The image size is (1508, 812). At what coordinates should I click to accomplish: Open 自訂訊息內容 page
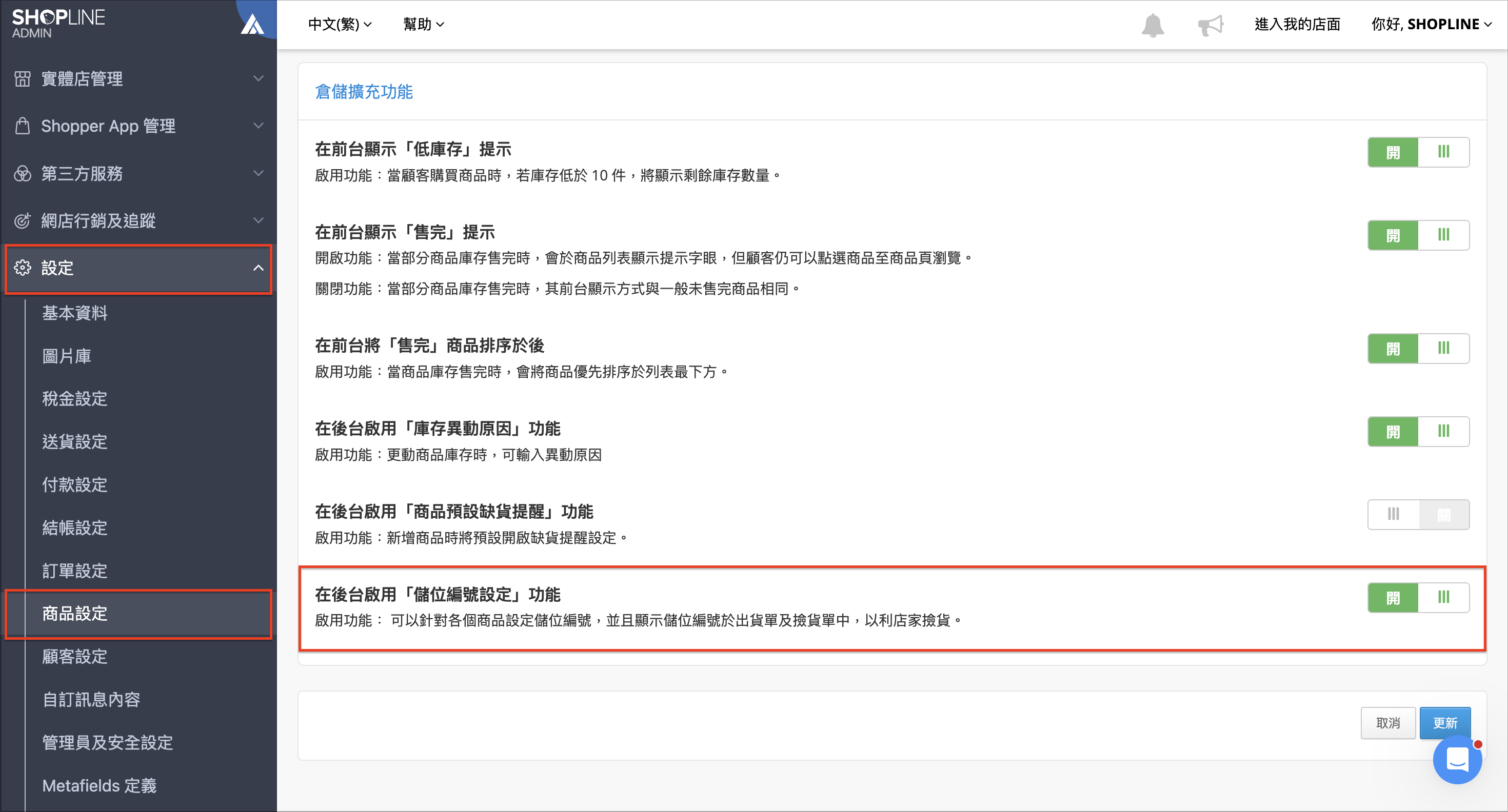tap(91, 700)
